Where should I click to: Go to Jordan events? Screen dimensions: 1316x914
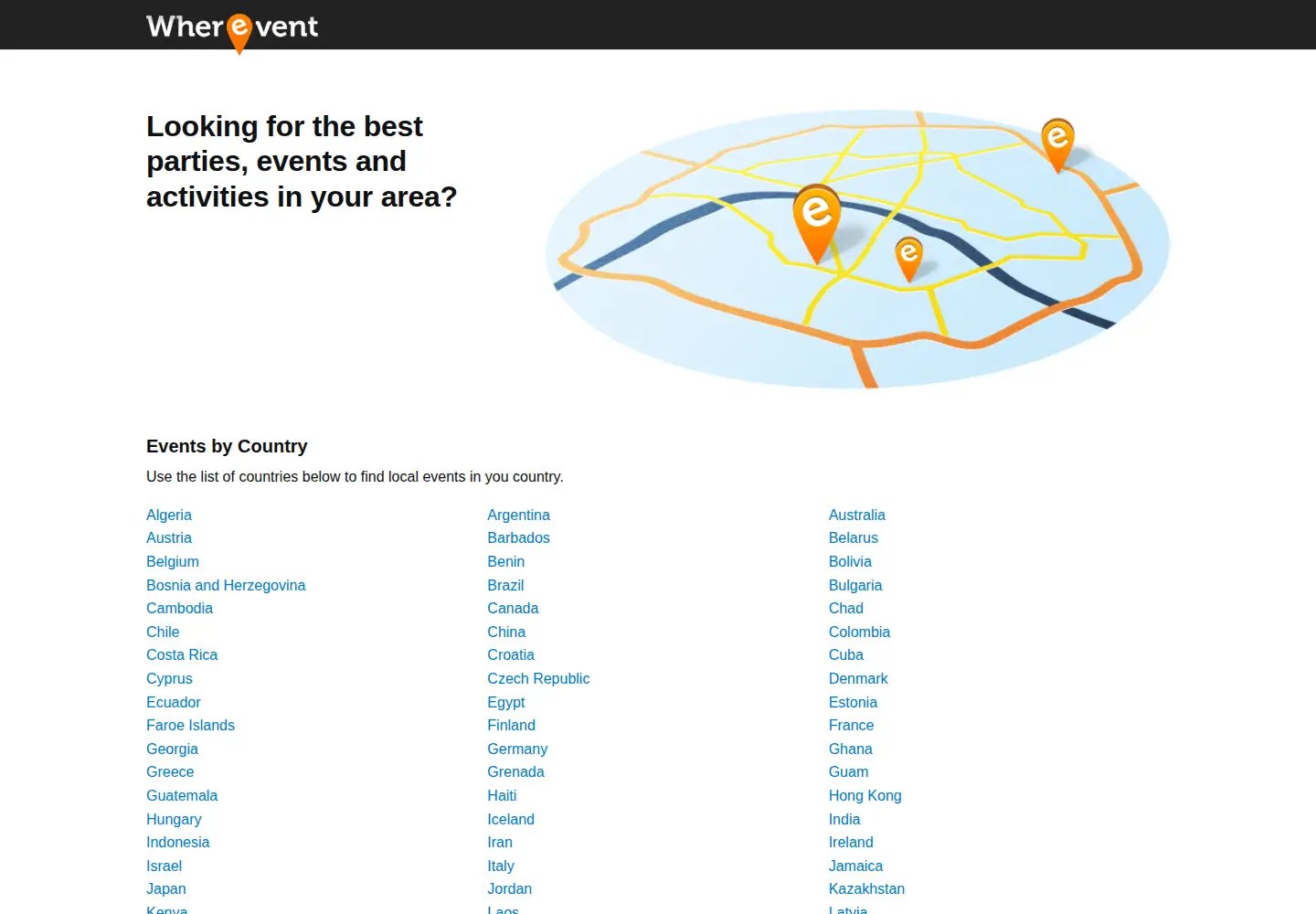point(509,888)
